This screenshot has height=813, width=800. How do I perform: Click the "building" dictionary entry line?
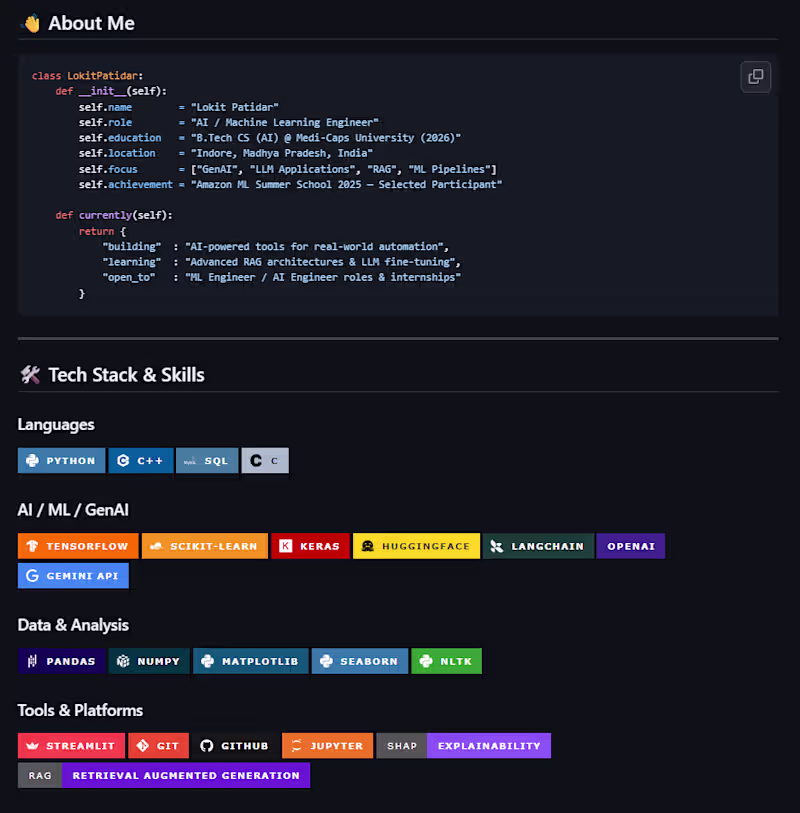275,246
